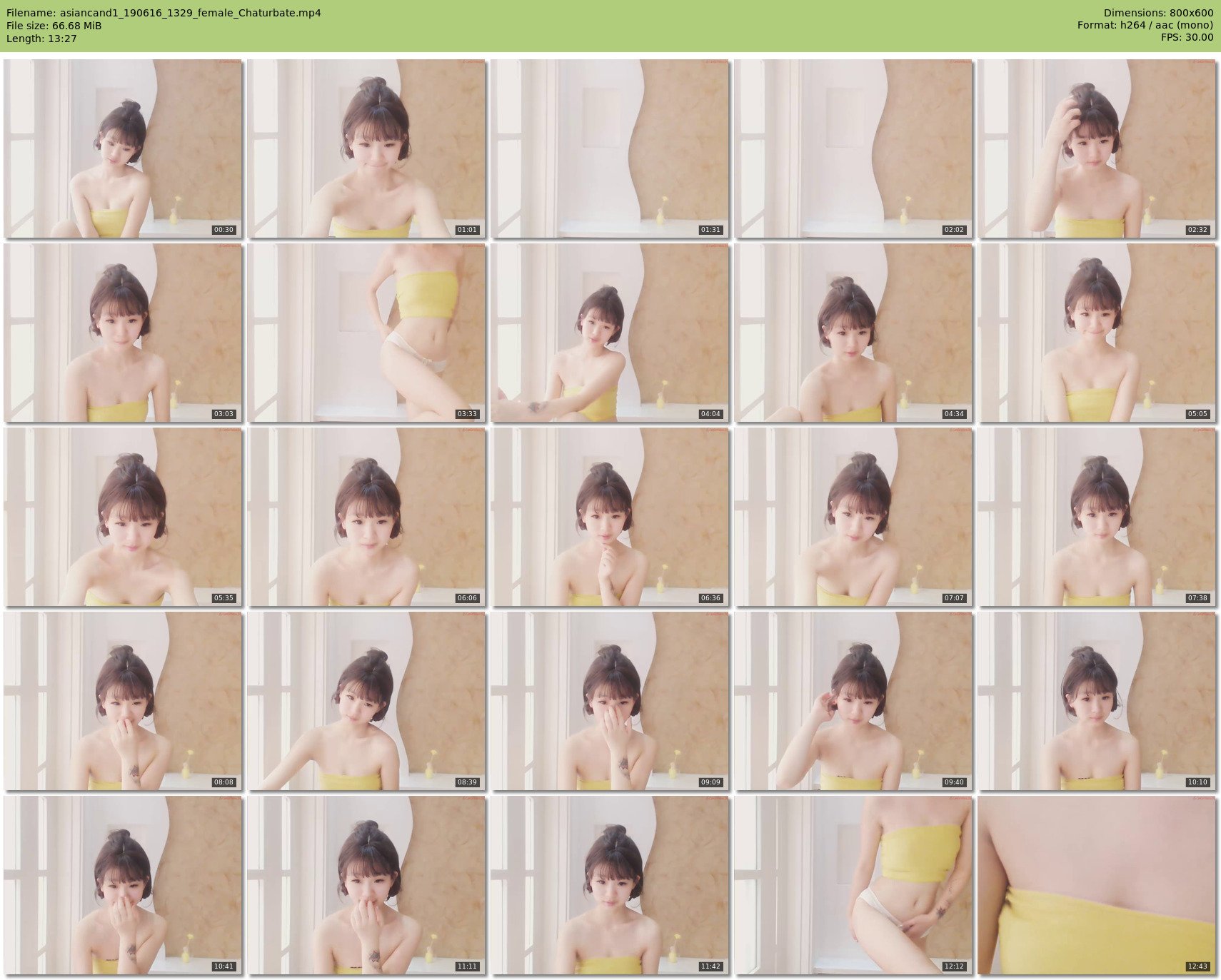Click the 06:06 timestamp badge
This screenshot has height=980, width=1221.
pos(467,598)
